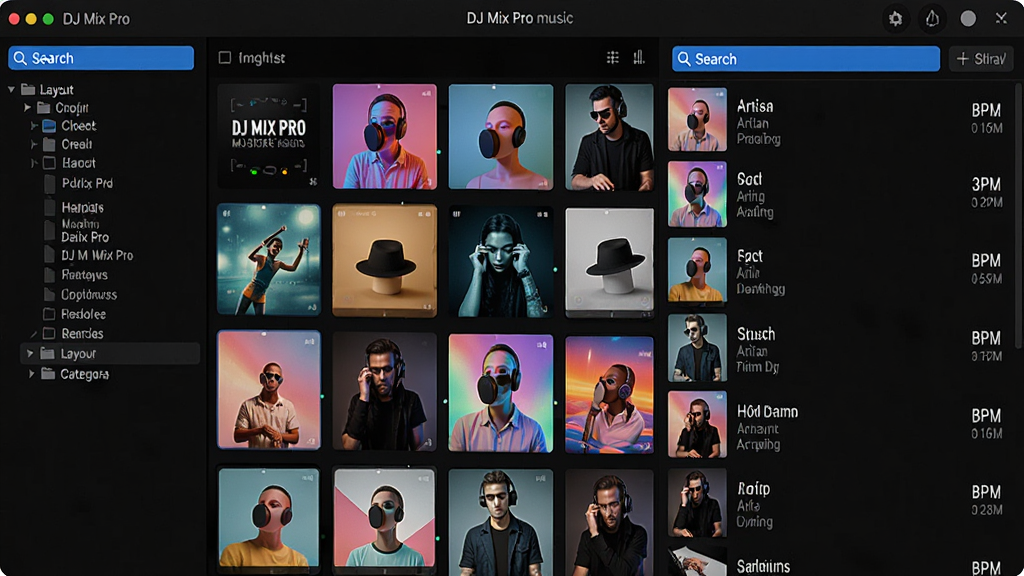
Task: Collapse the Layaut tree root
Action: point(11,89)
